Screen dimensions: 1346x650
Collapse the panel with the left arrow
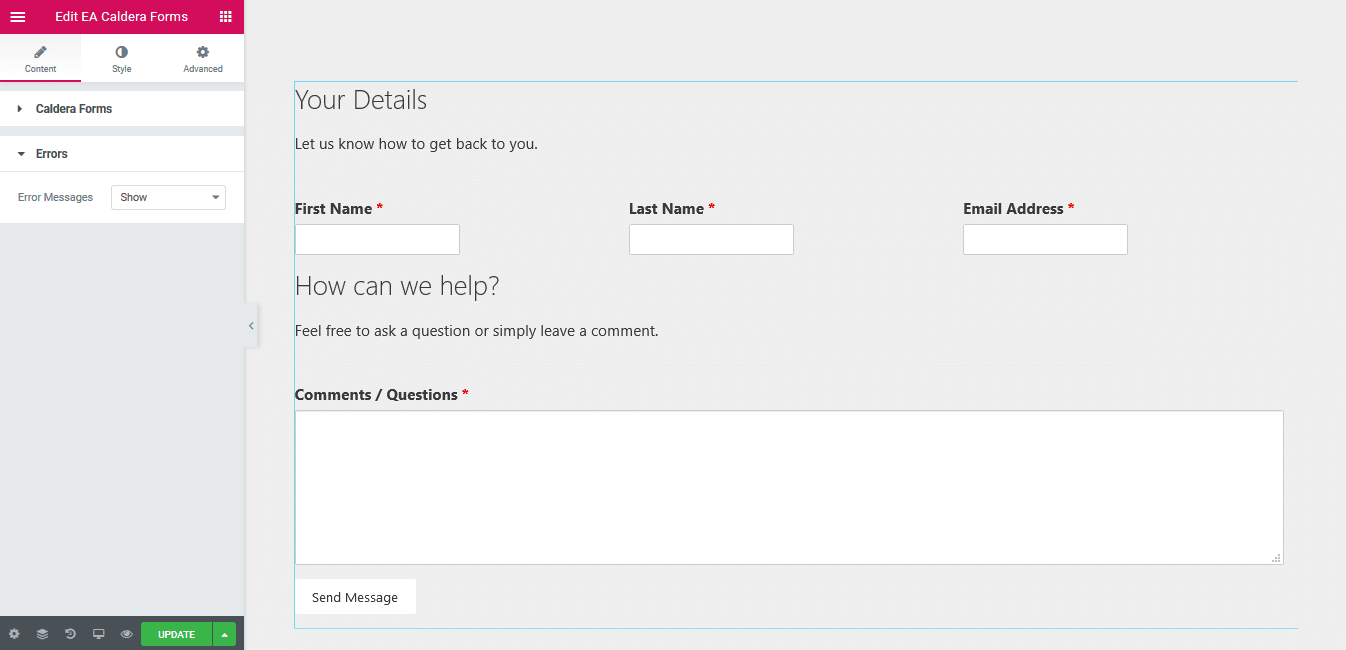(251, 325)
